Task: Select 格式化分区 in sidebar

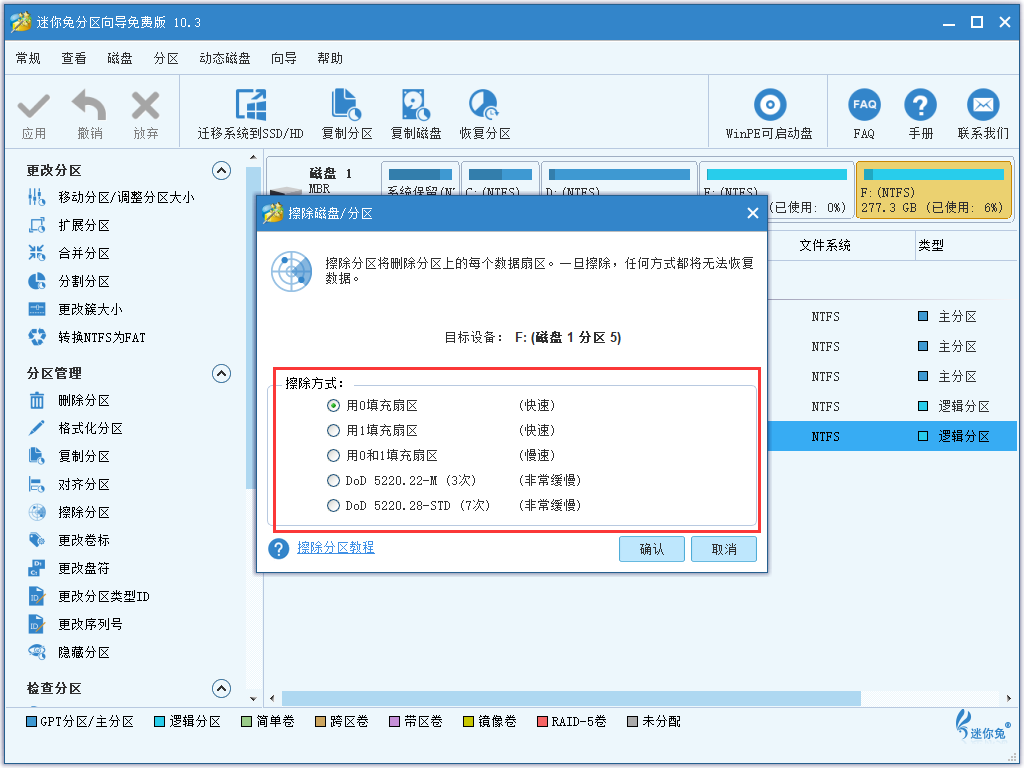Action: (x=75, y=428)
